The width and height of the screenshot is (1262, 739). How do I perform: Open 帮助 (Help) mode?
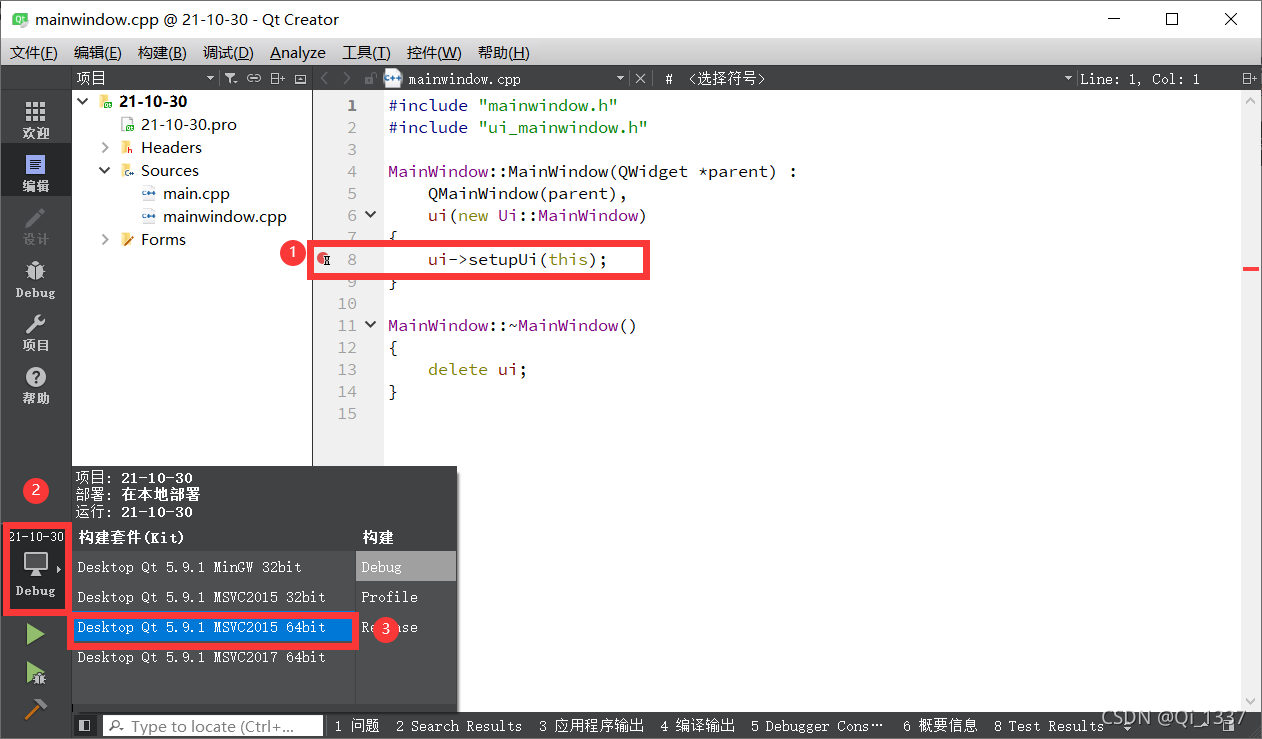[x=35, y=383]
